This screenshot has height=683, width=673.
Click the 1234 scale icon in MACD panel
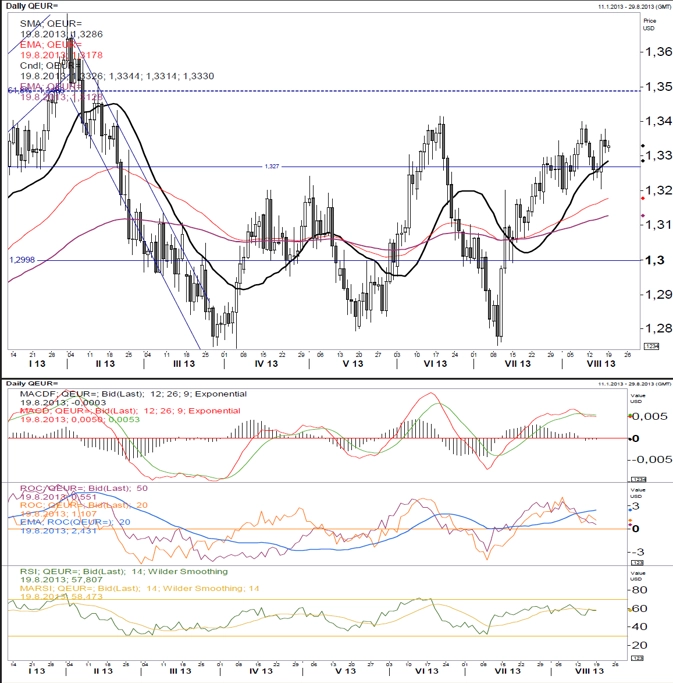(638, 479)
